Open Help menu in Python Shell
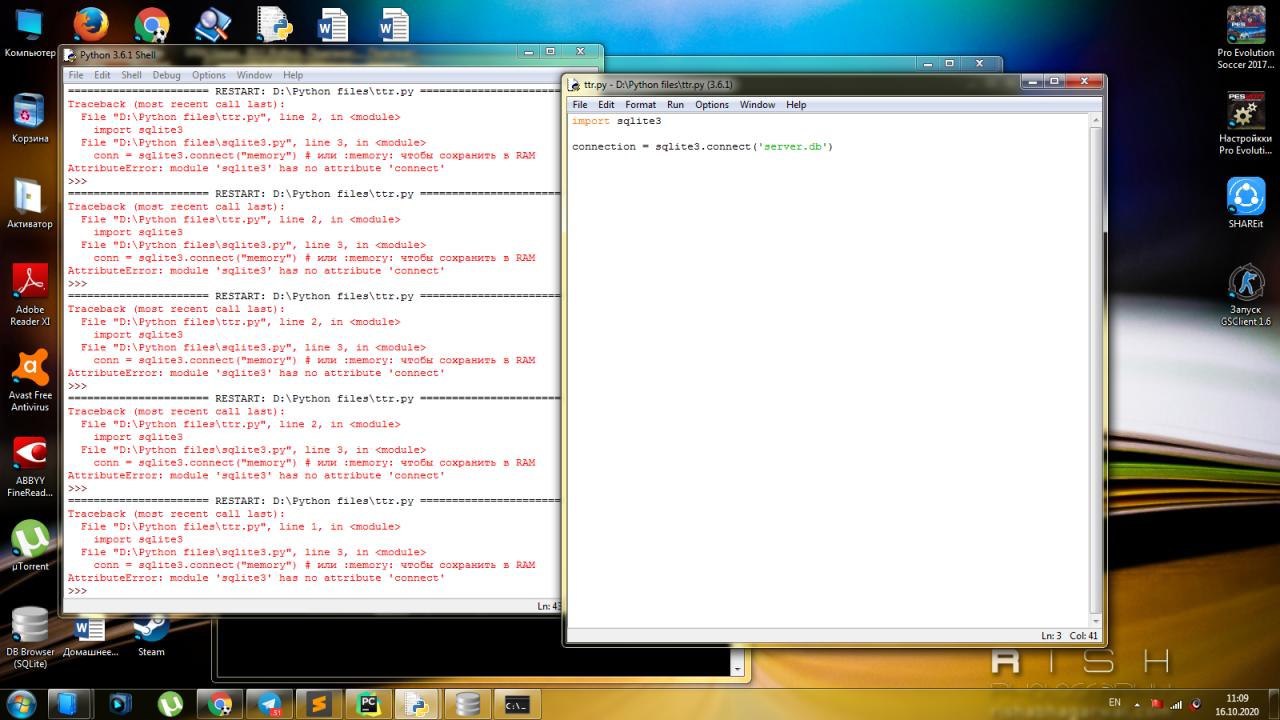The width and height of the screenshot is (1280, 720). 292,75
